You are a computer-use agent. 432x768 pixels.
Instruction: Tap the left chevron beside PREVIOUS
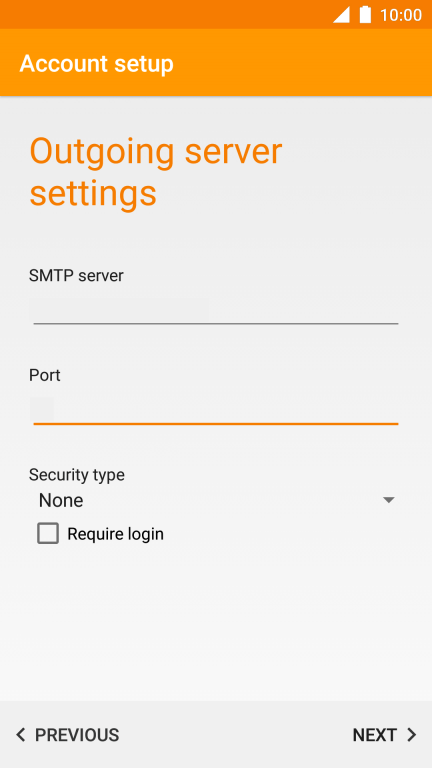point(21,735)
